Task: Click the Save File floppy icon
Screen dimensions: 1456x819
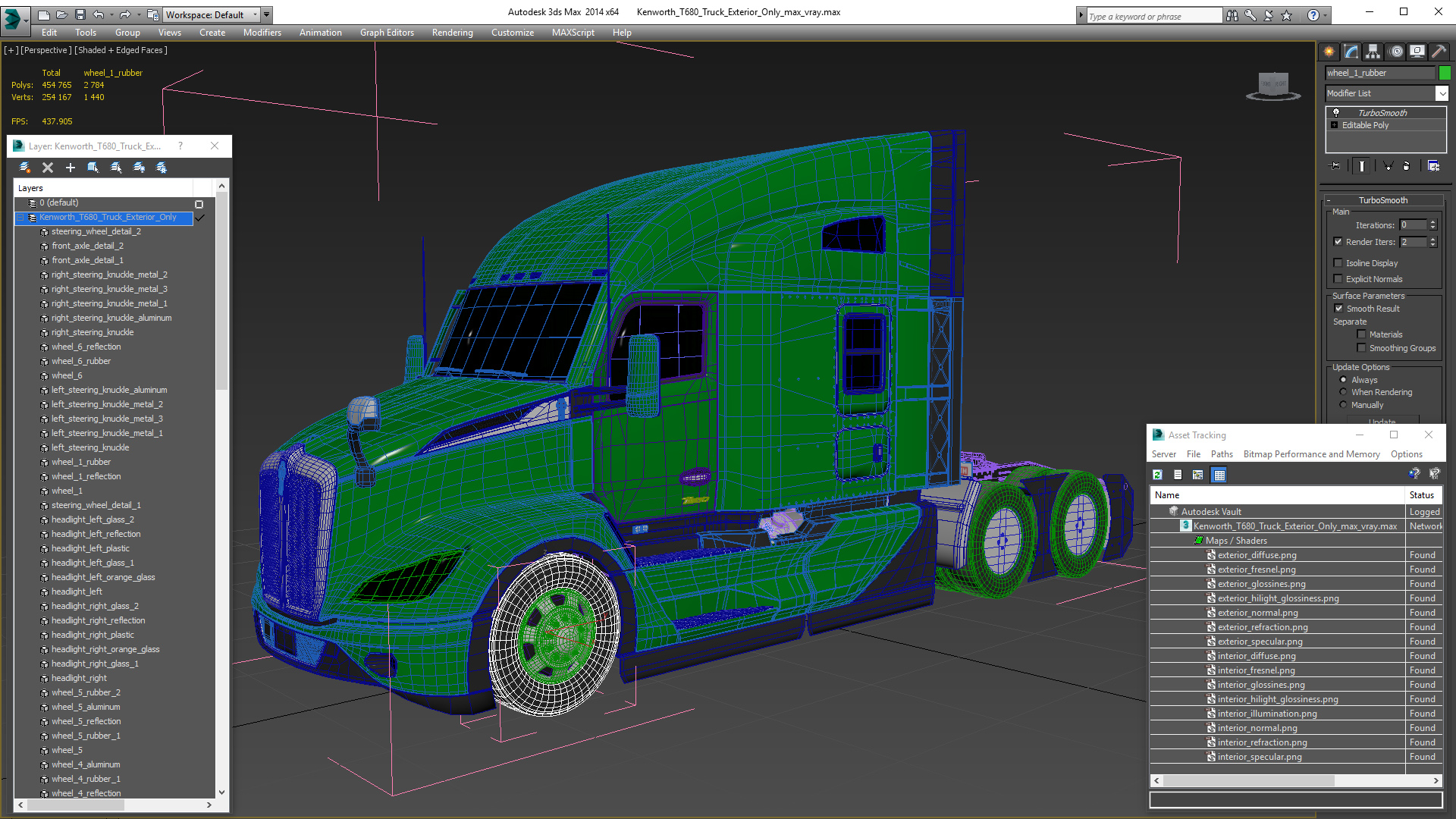Action: (x=80, y=14)
